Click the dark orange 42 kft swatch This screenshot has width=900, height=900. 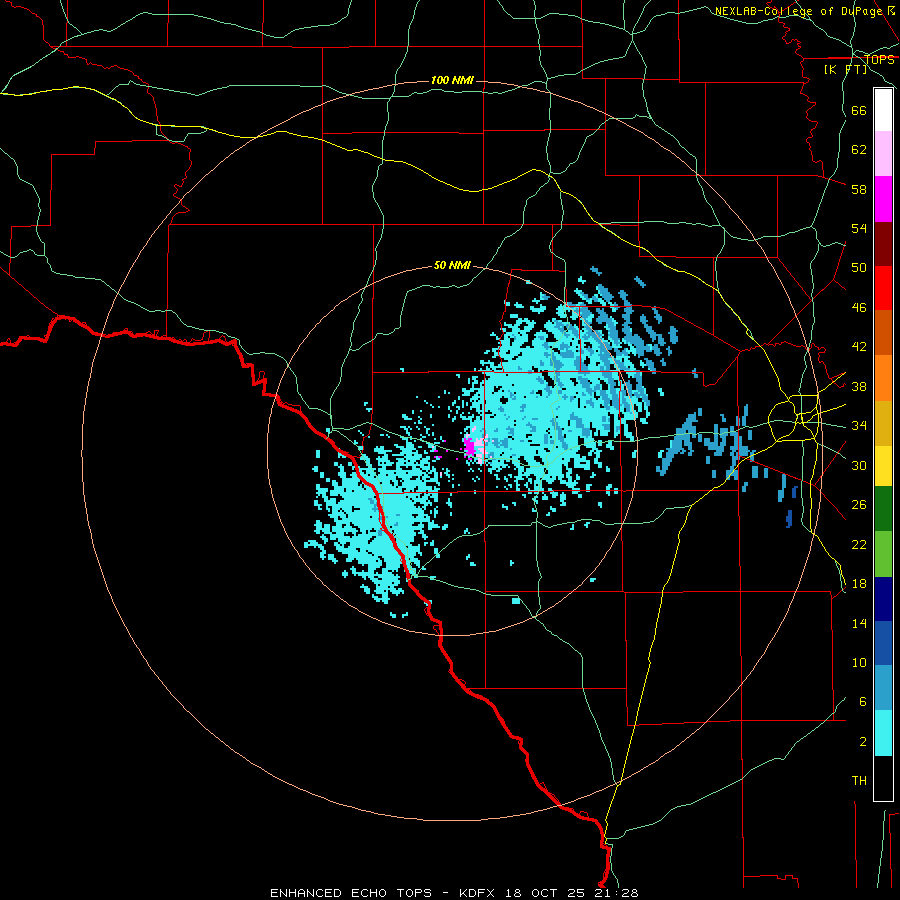[x=883, y=333]
